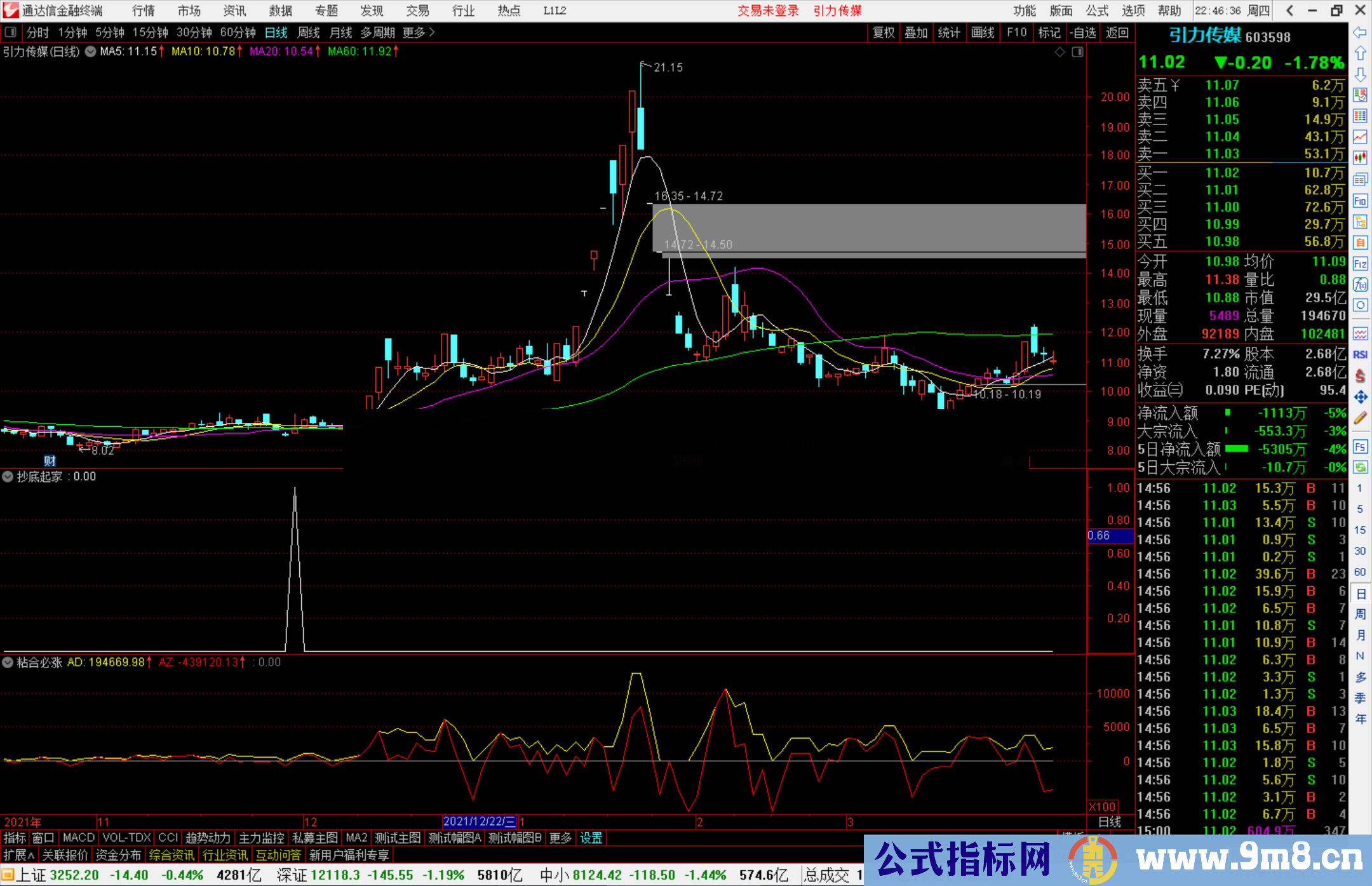Click the formula f(x) sidebar icon
The height and width of the screenshot is (886, 1372).
pos(1360,285)
